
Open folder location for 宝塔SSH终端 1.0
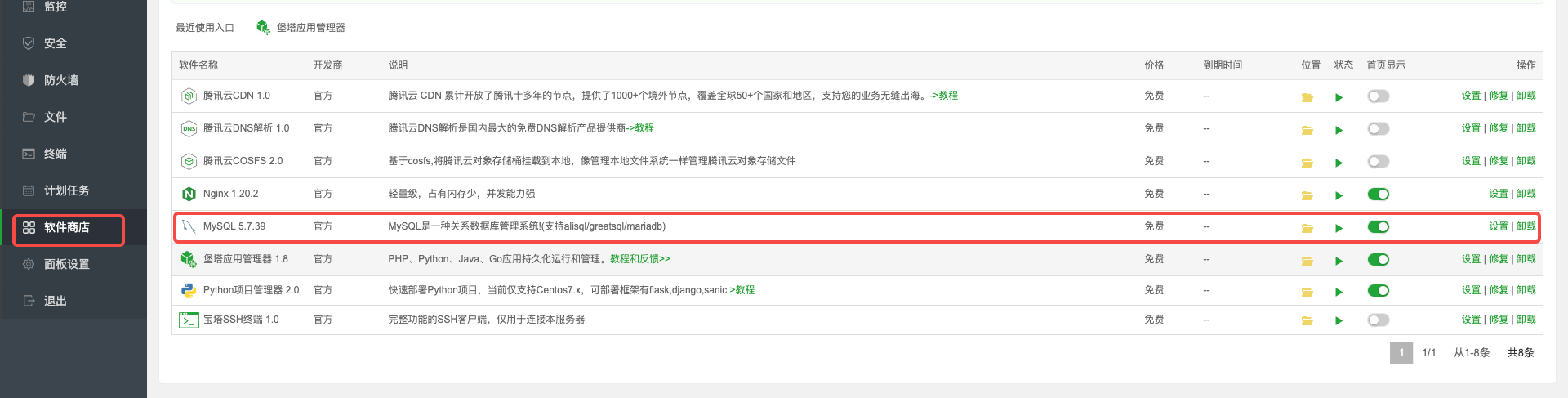click(x=1307, y=321)
